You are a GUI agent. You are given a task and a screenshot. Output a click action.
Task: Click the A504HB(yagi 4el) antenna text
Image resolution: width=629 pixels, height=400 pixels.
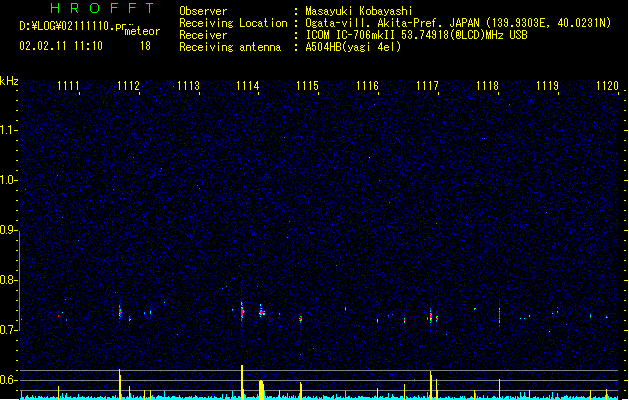point(353,47)
